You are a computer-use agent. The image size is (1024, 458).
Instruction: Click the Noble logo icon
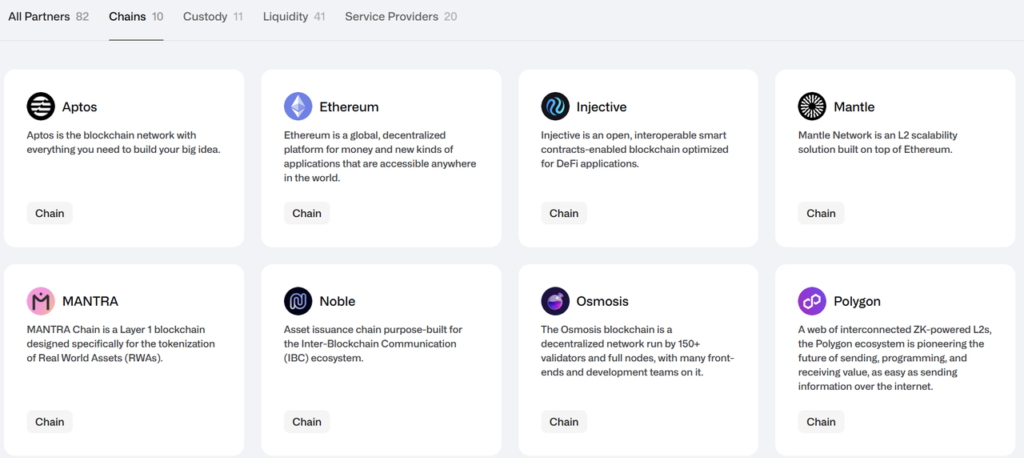(298, 301)
